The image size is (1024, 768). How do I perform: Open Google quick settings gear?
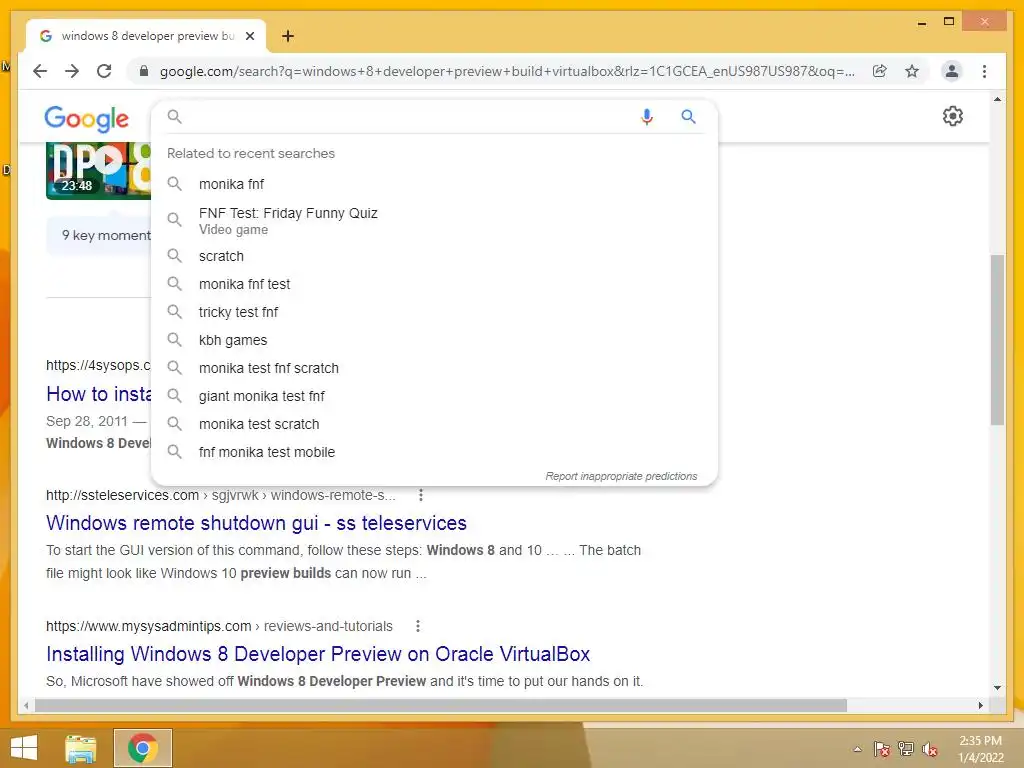tap(953, 116)
